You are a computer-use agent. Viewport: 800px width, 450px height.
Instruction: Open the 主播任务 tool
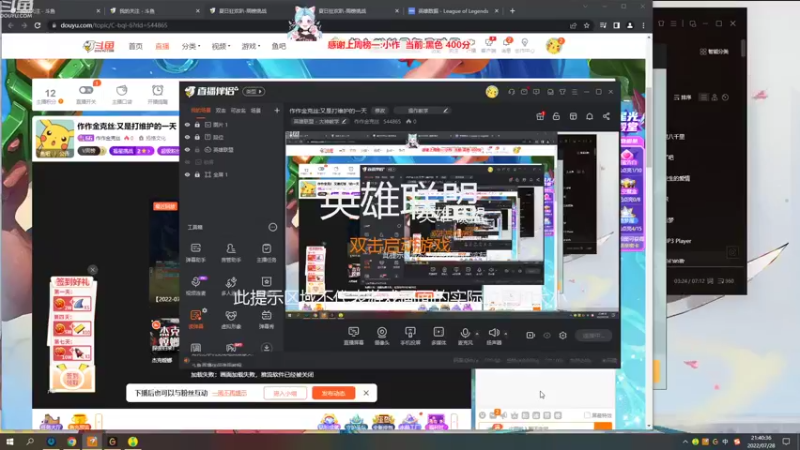[266, 252]
